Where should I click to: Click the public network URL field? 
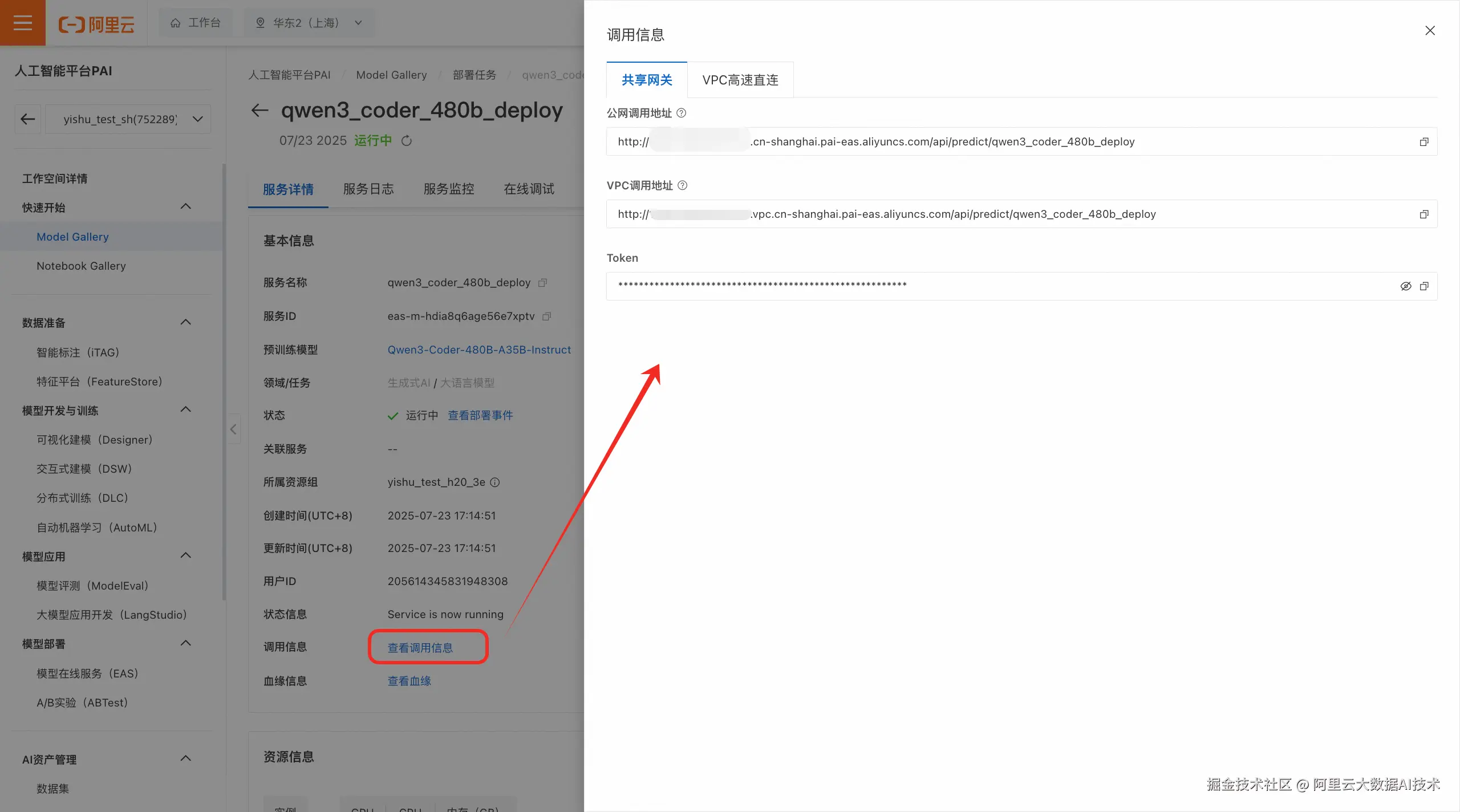(x=1022, y=141)
